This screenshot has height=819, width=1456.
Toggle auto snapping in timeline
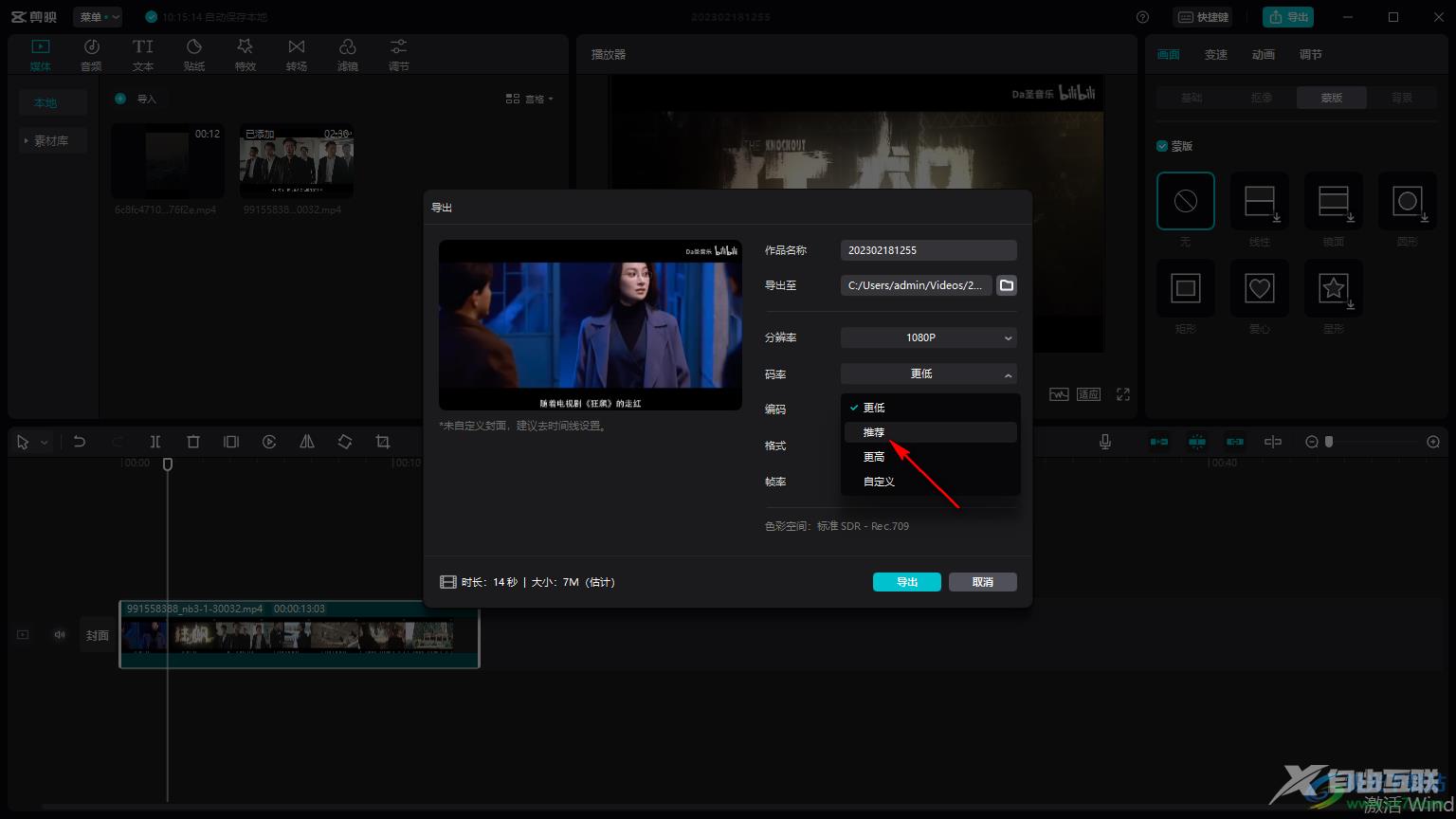tap(1197, 442)
